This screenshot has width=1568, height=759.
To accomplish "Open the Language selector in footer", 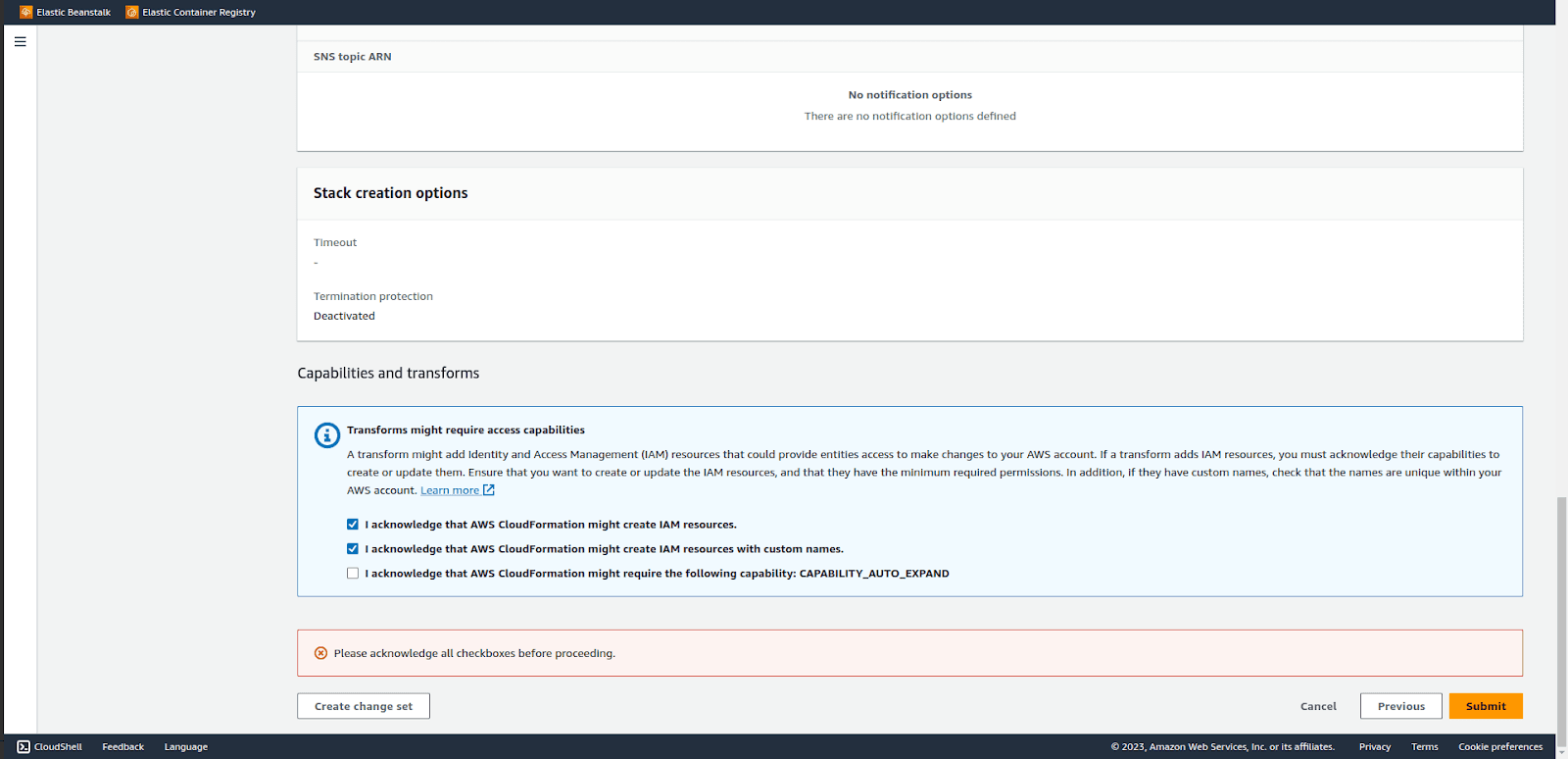I will click(x=186, y=747).
